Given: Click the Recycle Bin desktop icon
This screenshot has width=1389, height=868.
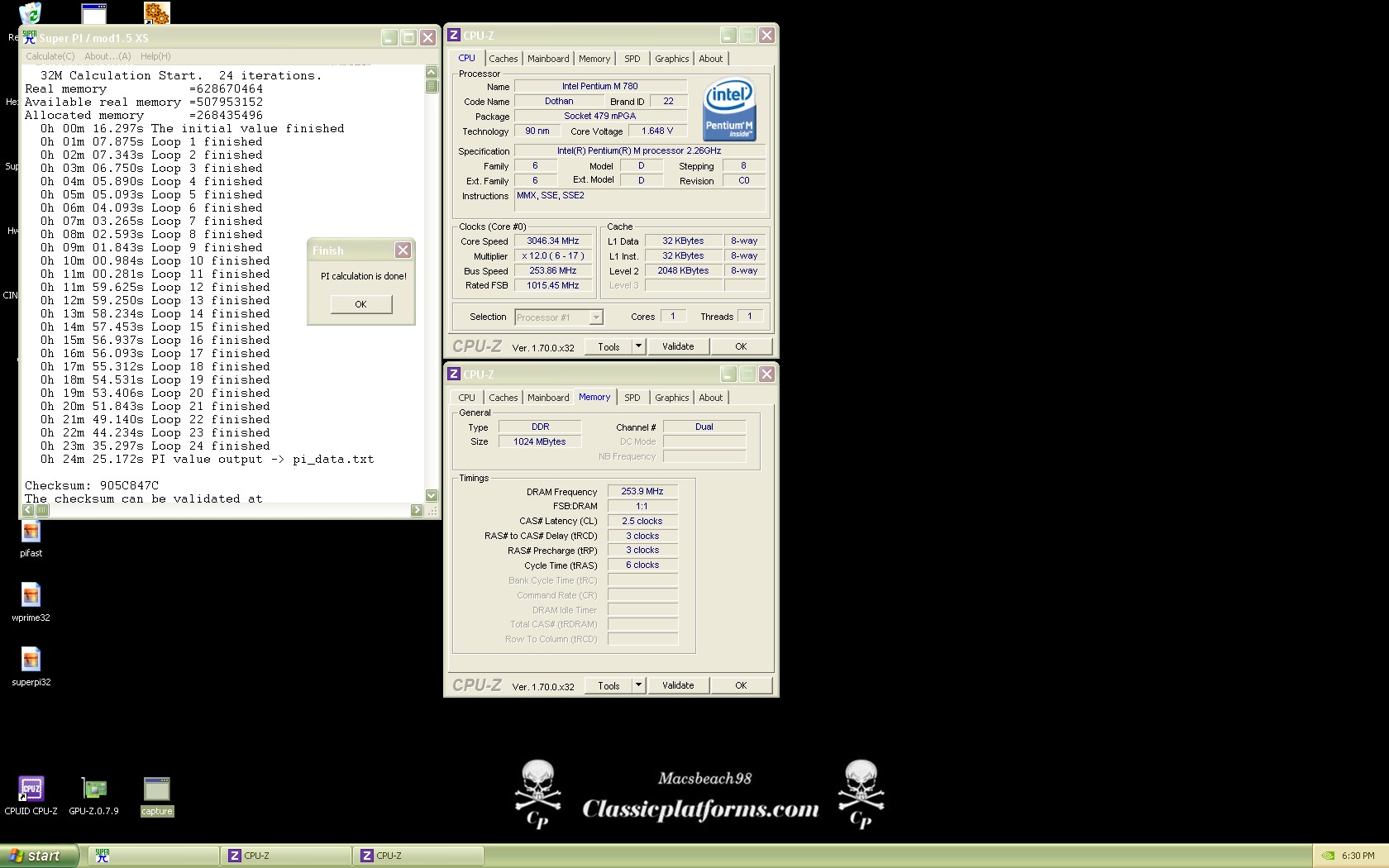Looking at the screenshot, I should 30,12.
